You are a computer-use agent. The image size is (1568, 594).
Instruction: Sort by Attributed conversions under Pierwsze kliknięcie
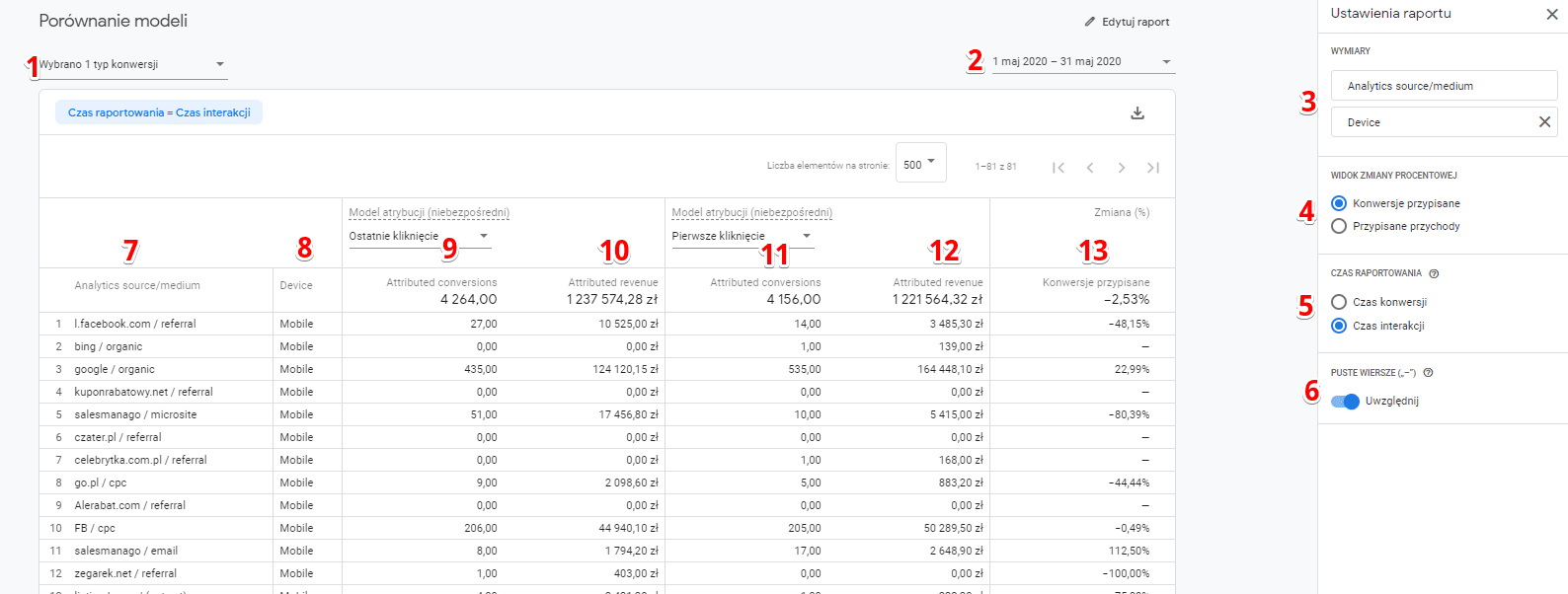(x=765, y=282)
